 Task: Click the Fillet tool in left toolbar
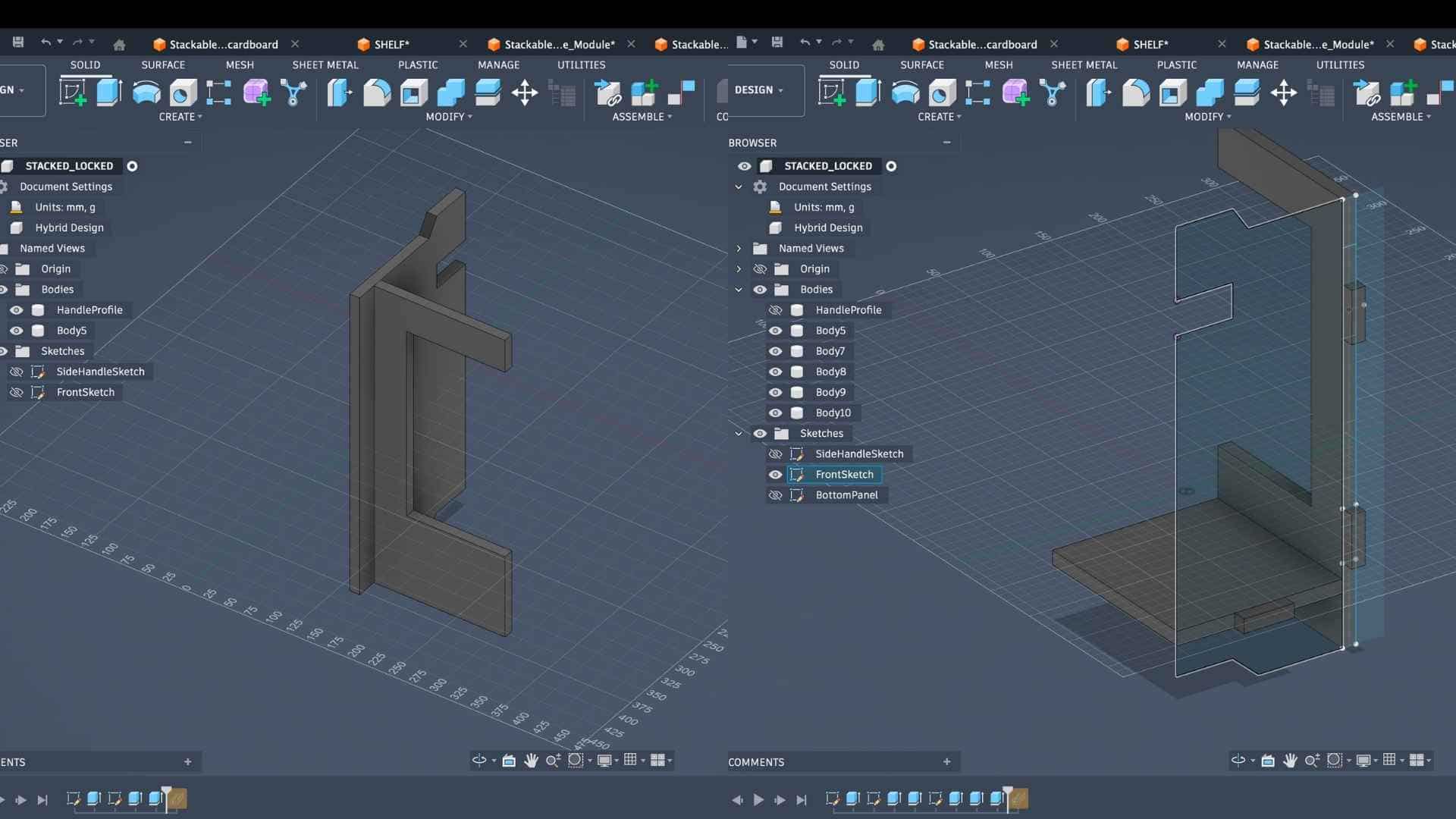[377, 93]
